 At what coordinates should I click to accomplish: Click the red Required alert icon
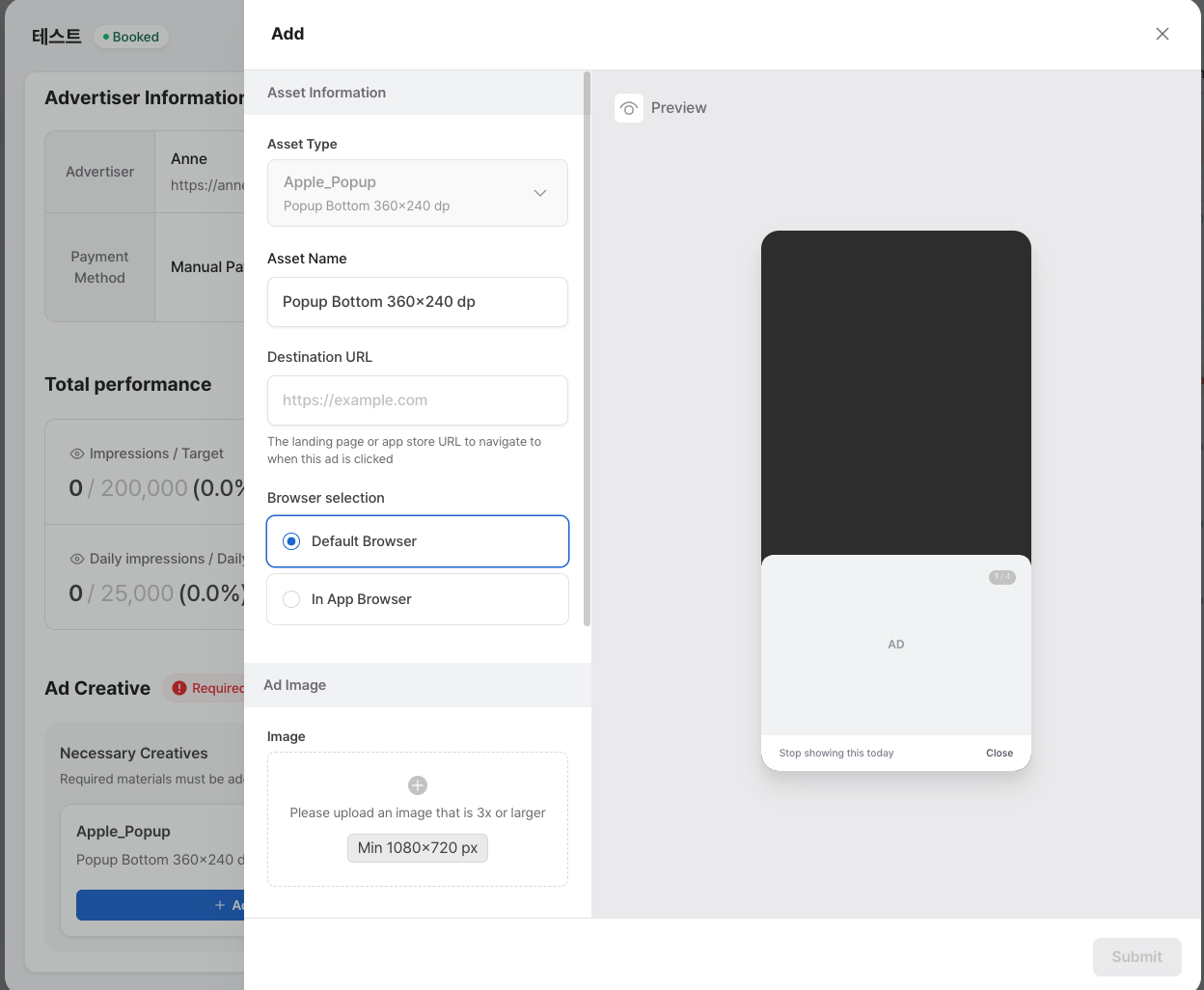tap(179, 688)
